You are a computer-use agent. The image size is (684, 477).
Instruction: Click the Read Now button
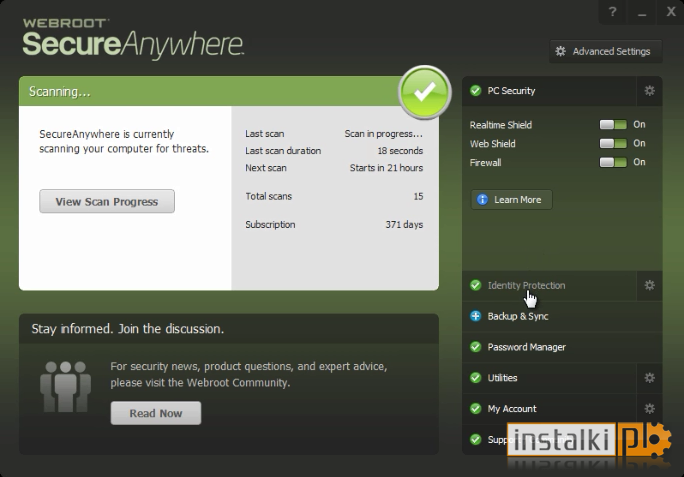coord(156,413)
